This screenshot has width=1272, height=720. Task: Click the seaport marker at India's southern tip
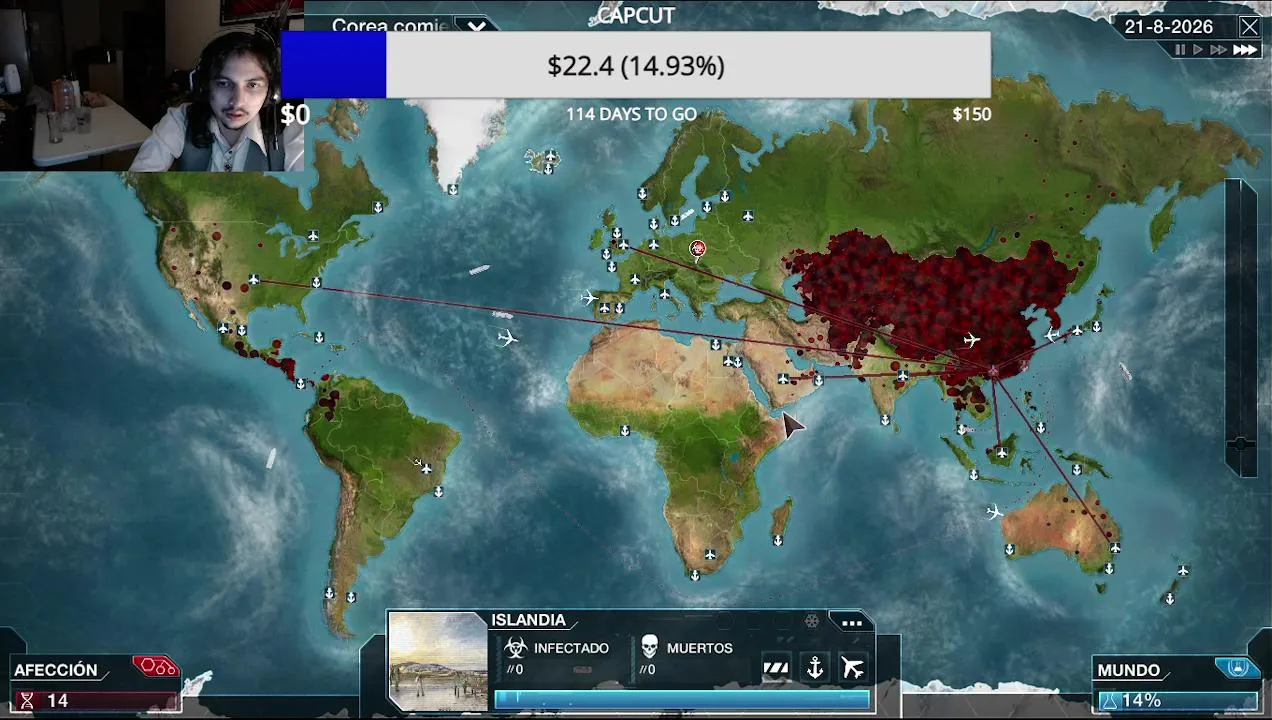tap(886, 420)
